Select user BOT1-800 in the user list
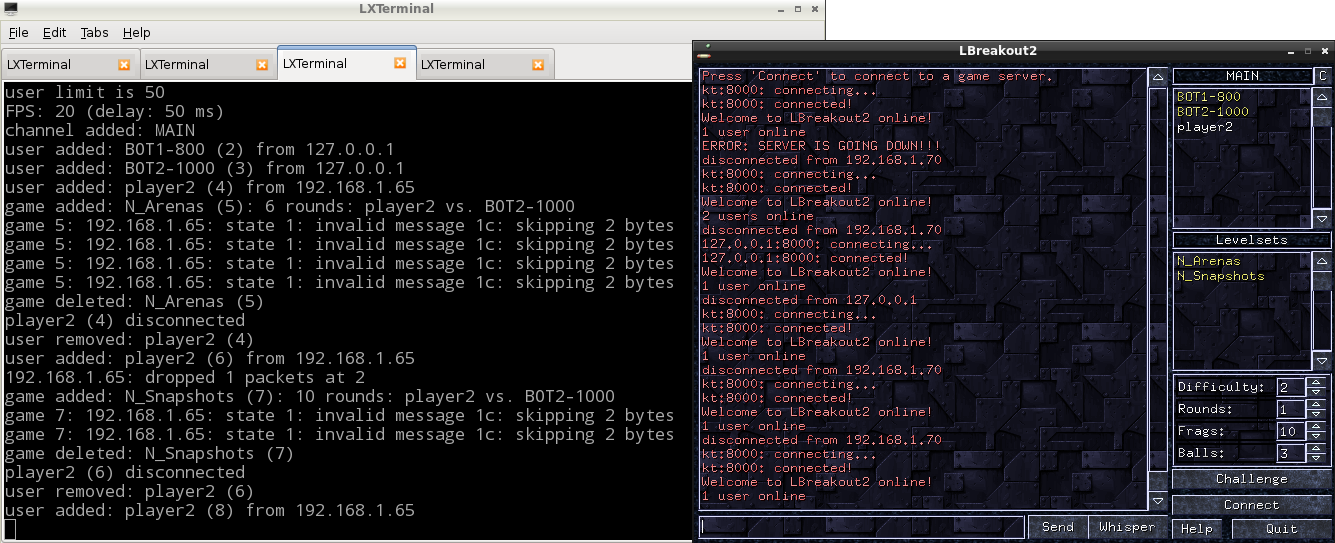 click(x=1208, y=97)
